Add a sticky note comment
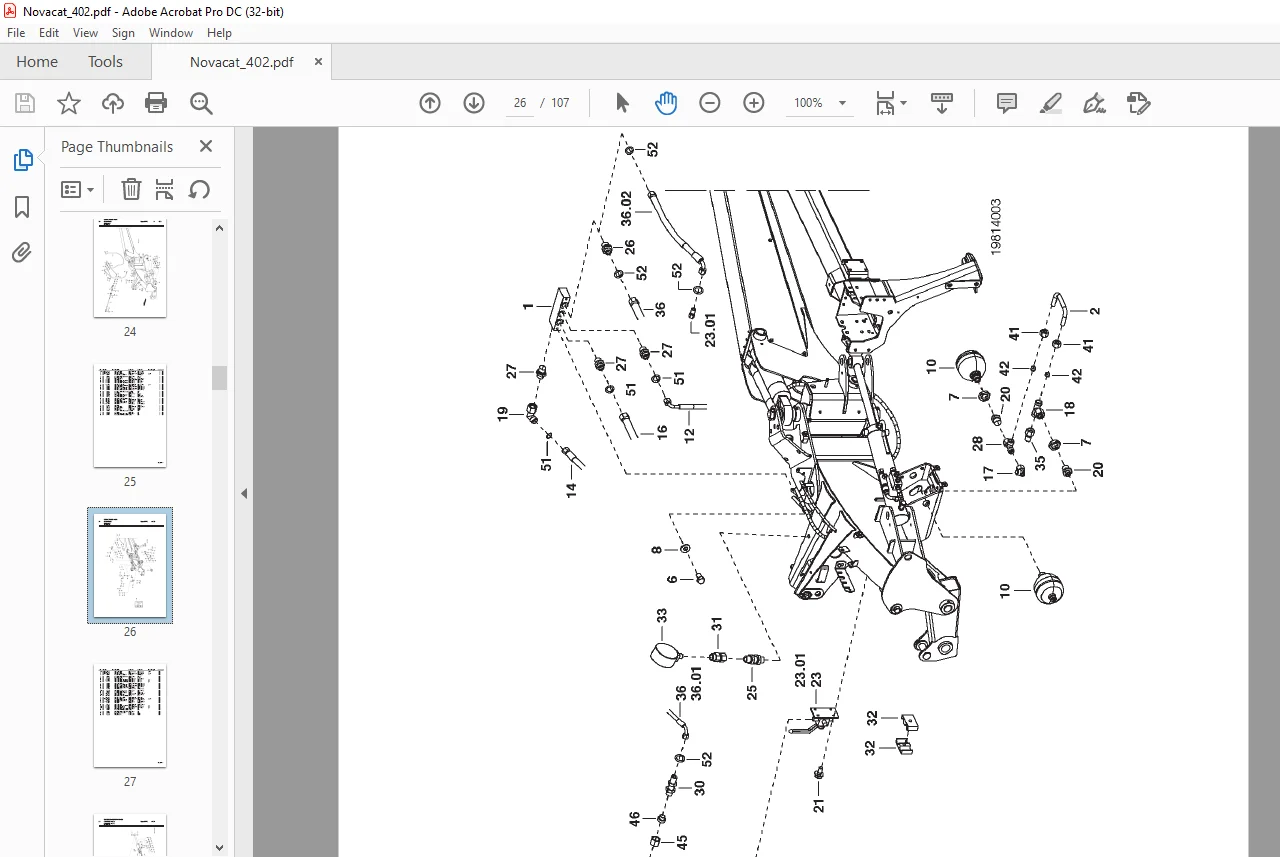 (1007, 103)
